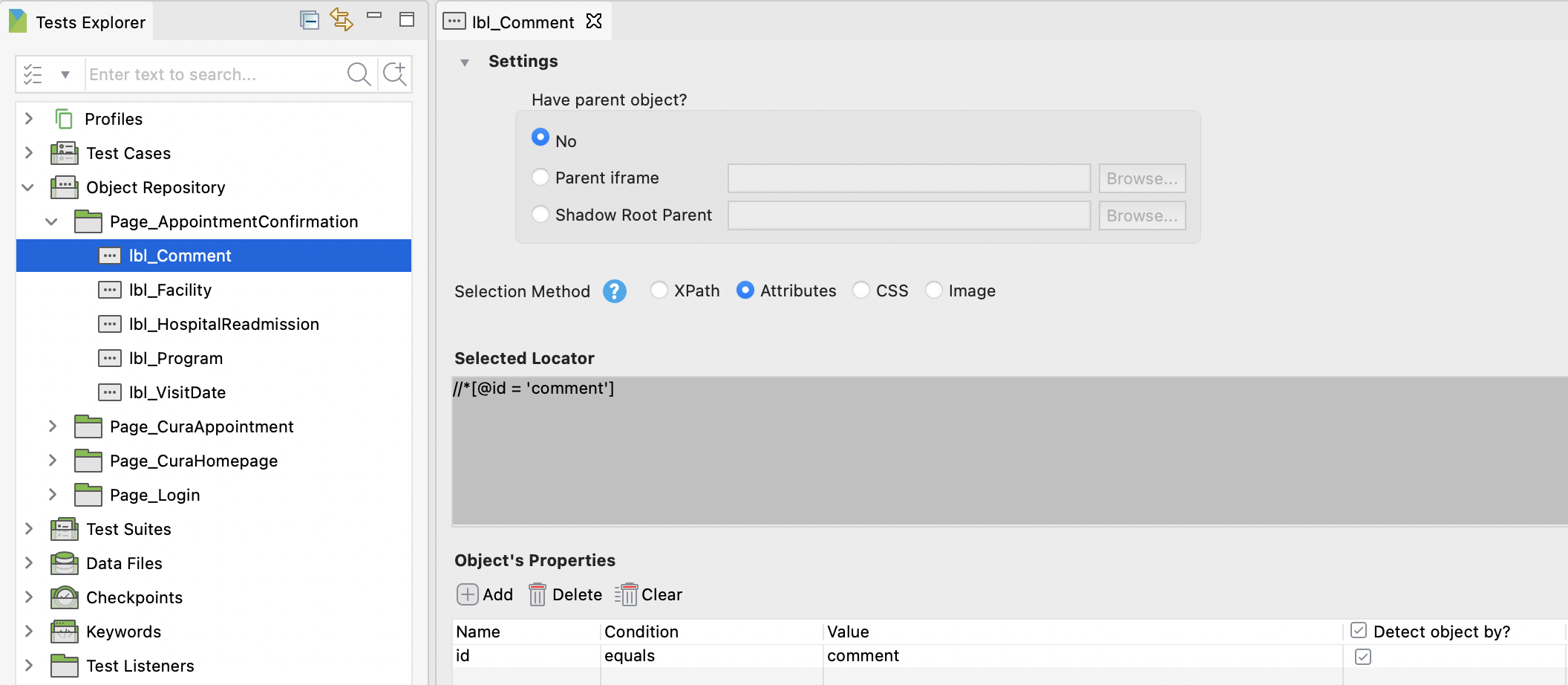
Task: Collapse the Object Repository node
Action: (29, 187)
